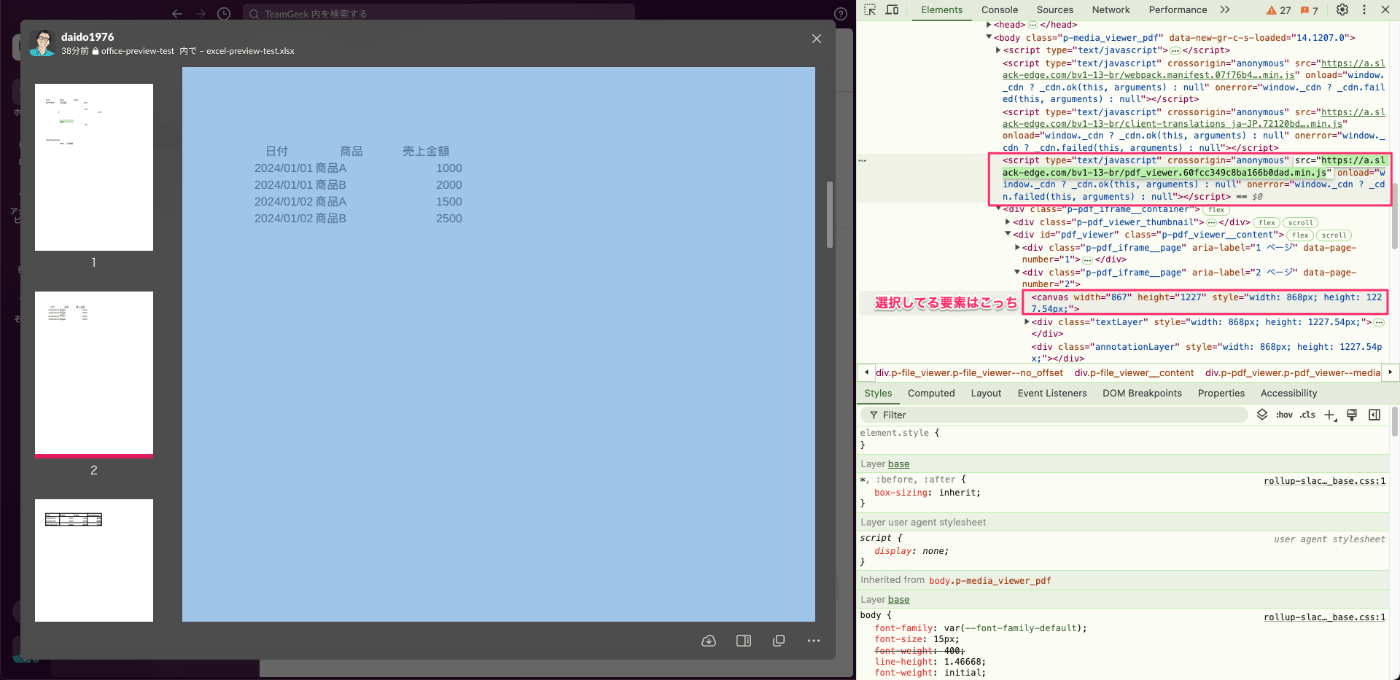This screenshot has width=1400, height=680.
Task: Toggle the rendering emulations paintbrush icon
Action: pos(1352,414)
